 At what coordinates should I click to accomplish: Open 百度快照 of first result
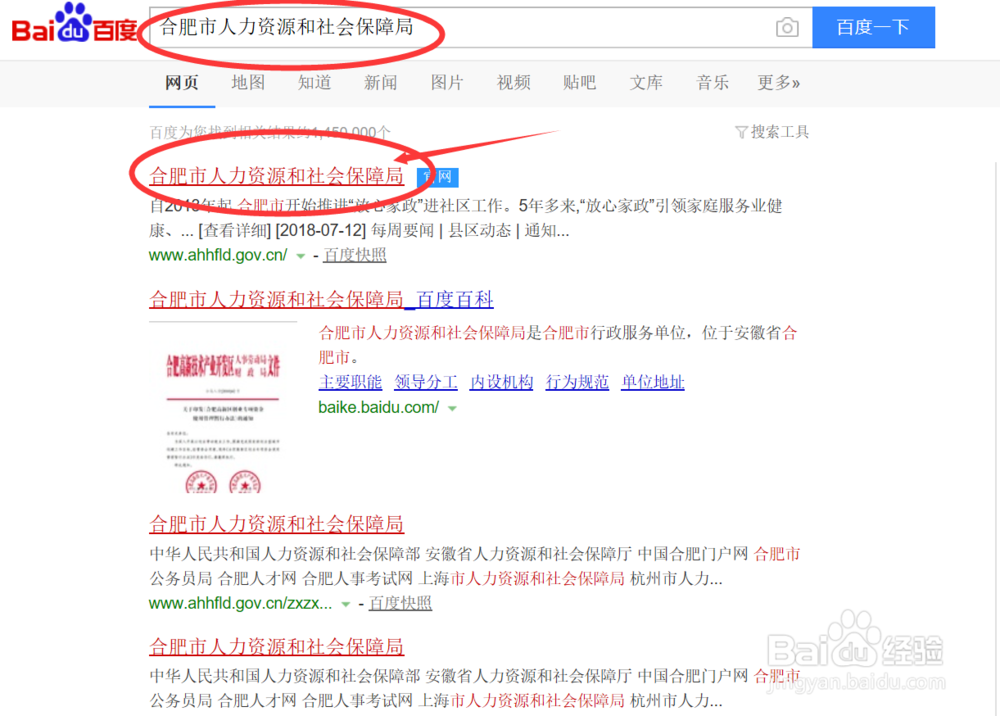click(355, 255)
